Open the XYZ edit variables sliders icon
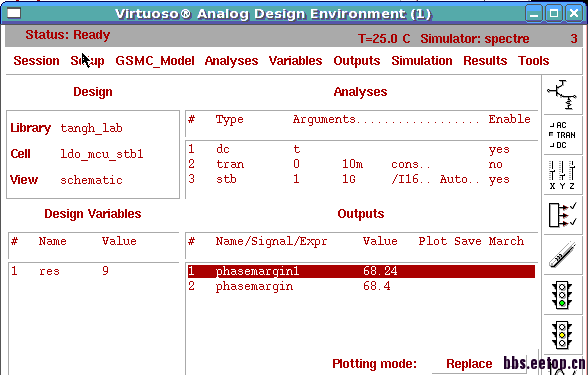This screenshot has width=588, height=375. click(x=562, y=175)
